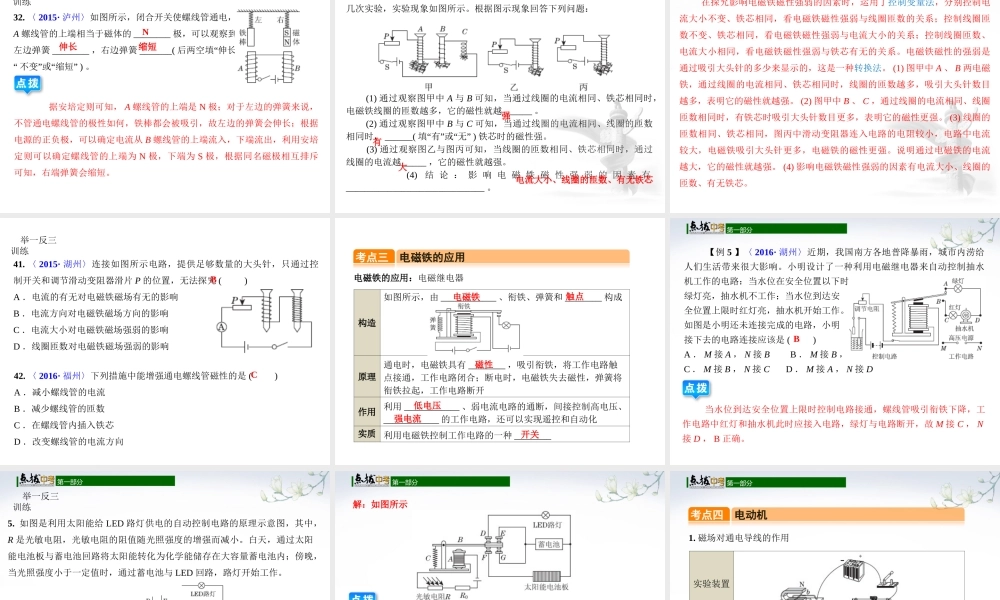Click the red answer 低电压 in the 作用 row
This screenshot has height=600, width=1000.
tap(427, 406)
